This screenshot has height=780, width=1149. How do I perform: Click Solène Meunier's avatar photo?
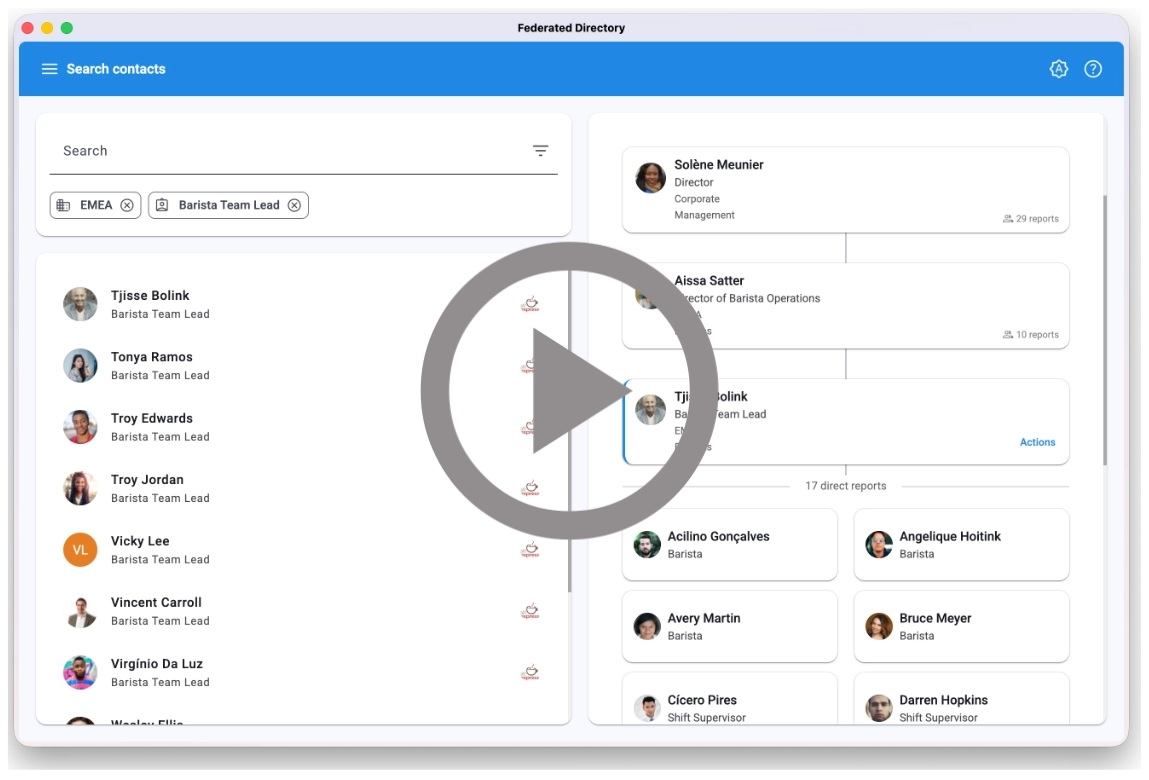(x=650, y=178)
